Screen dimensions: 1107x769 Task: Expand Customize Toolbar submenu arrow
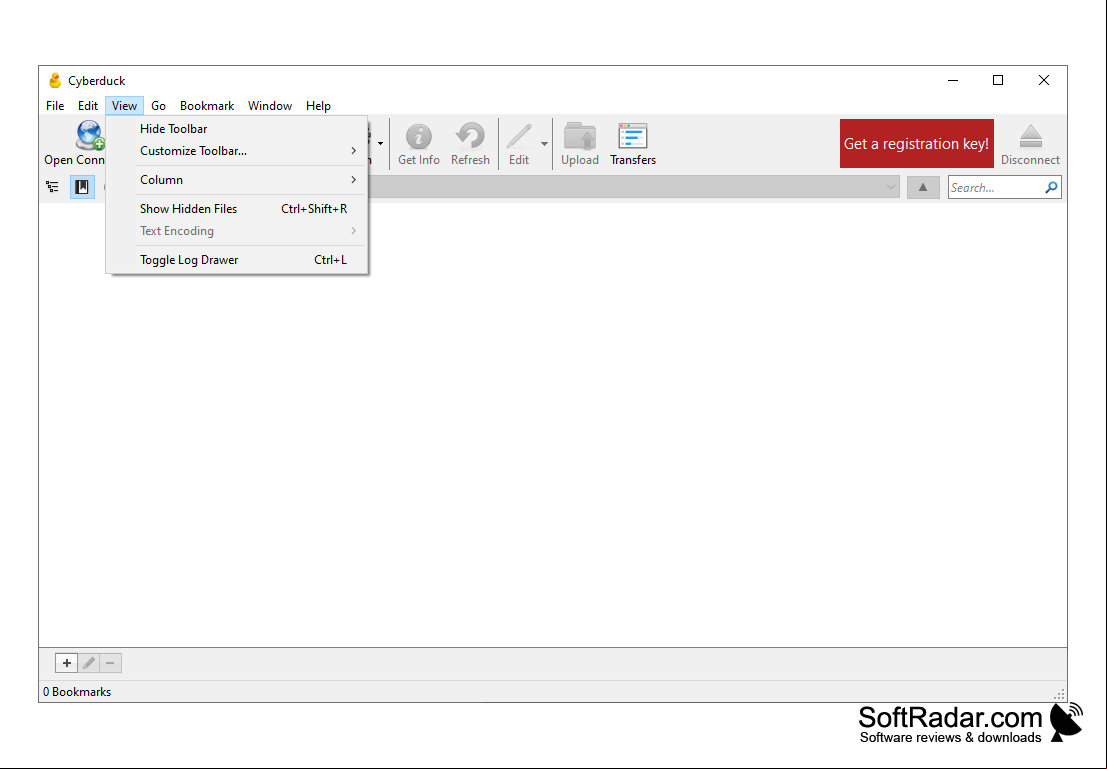pyautogui.click(x=354, y=150)
